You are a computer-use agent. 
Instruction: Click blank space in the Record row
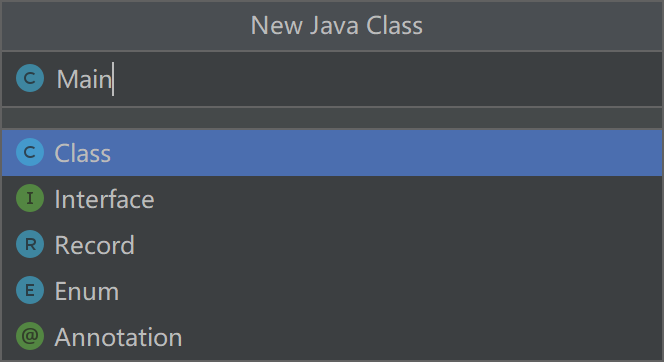[398, 245]
